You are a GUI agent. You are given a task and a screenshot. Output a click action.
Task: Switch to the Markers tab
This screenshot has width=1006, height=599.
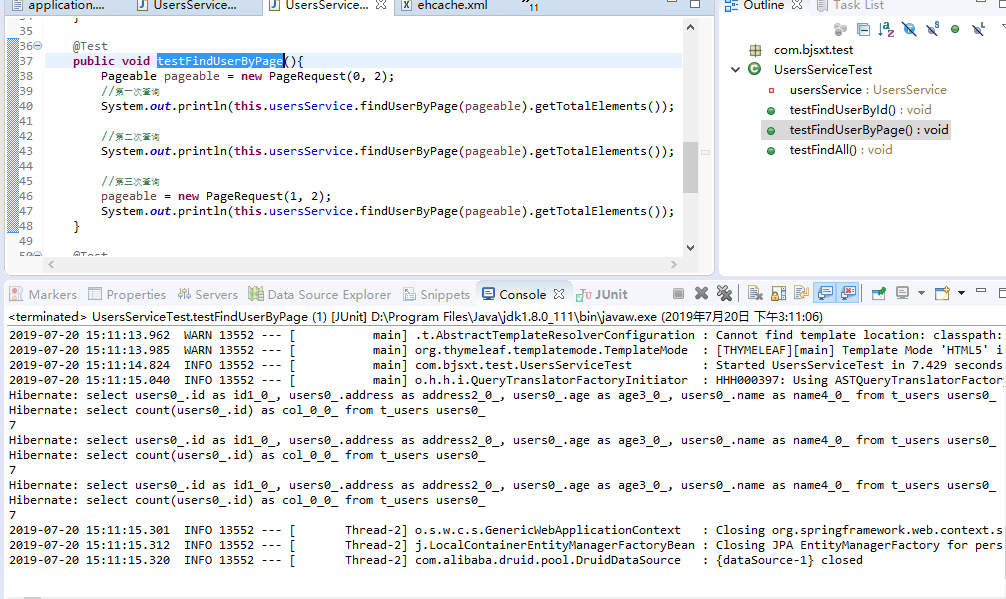tap(44, 294)
